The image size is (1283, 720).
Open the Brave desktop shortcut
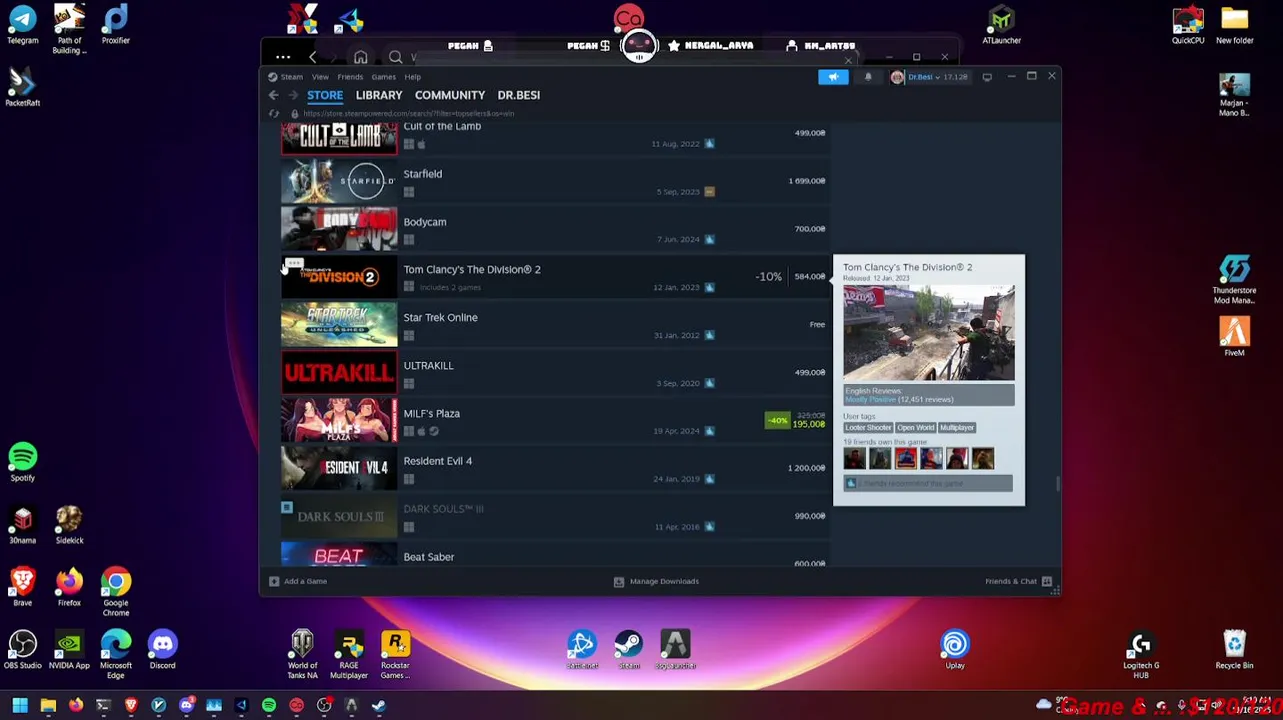pyautogui.click(x=22, y=588)
